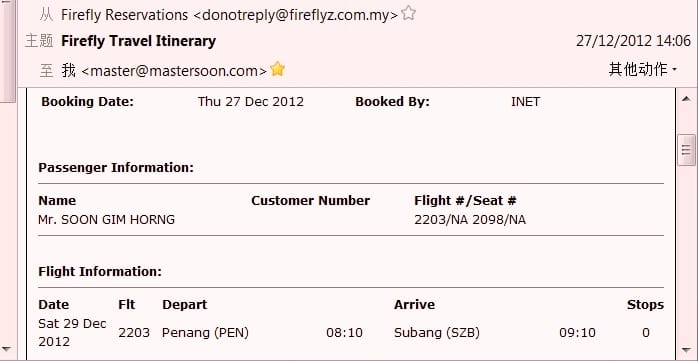Click the Penang (PEN) departure entry
698x361 pixels.
[205, 333]
